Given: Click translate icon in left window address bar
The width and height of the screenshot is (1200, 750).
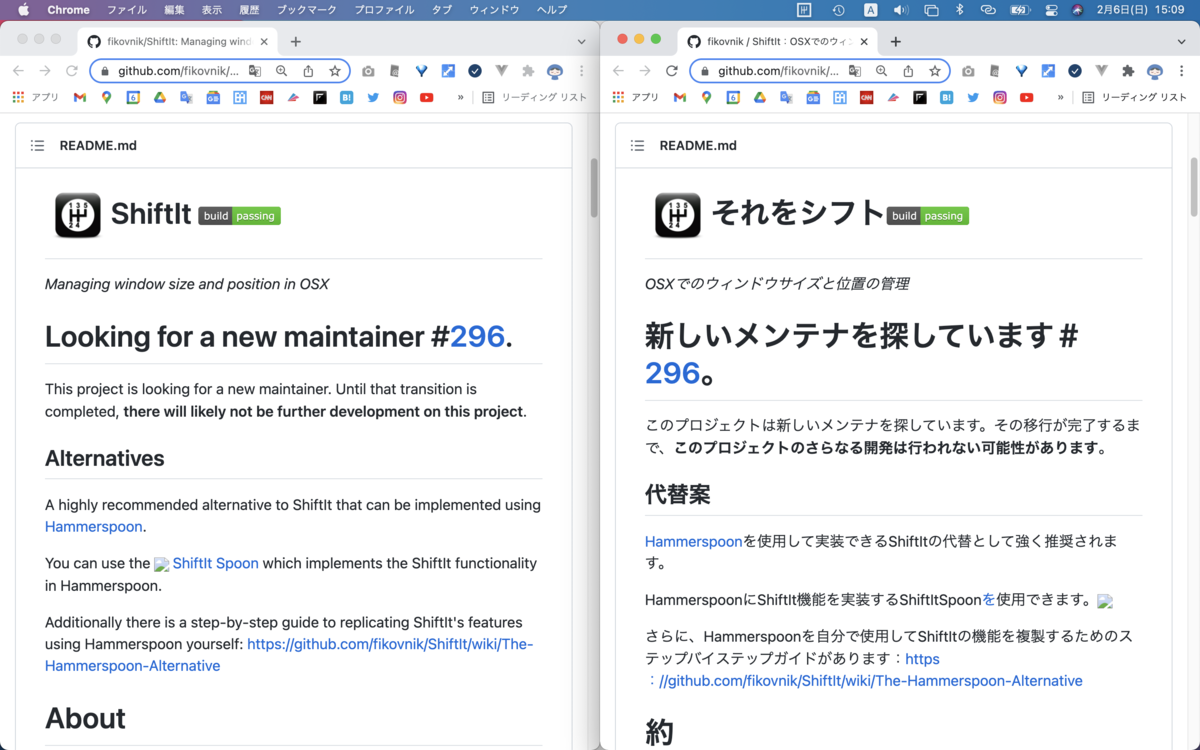Looking at the screenshot, I should point(255,71).
